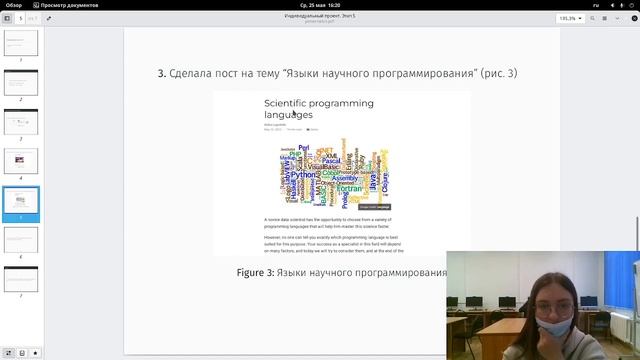Select page 7 thumbnail
Screen dimensions: 640x360
21,279
